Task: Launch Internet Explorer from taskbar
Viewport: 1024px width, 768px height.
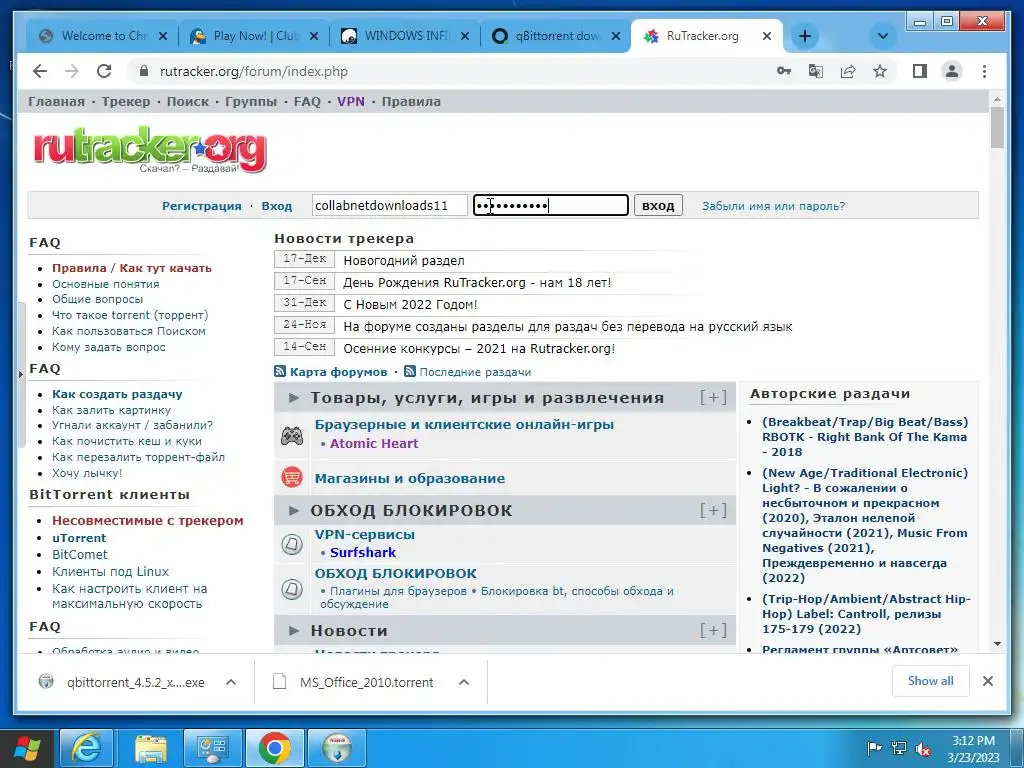Action: [x=87, y=748]
